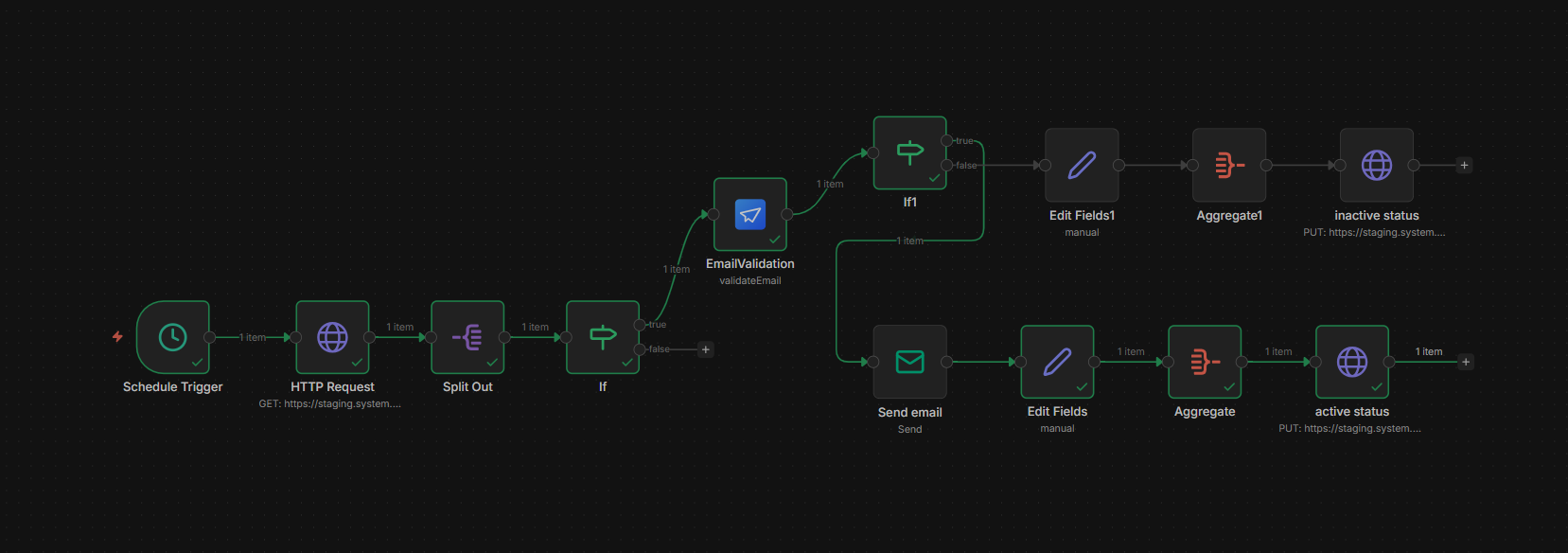Click the Split Out node icon

(x=467, y=337)
